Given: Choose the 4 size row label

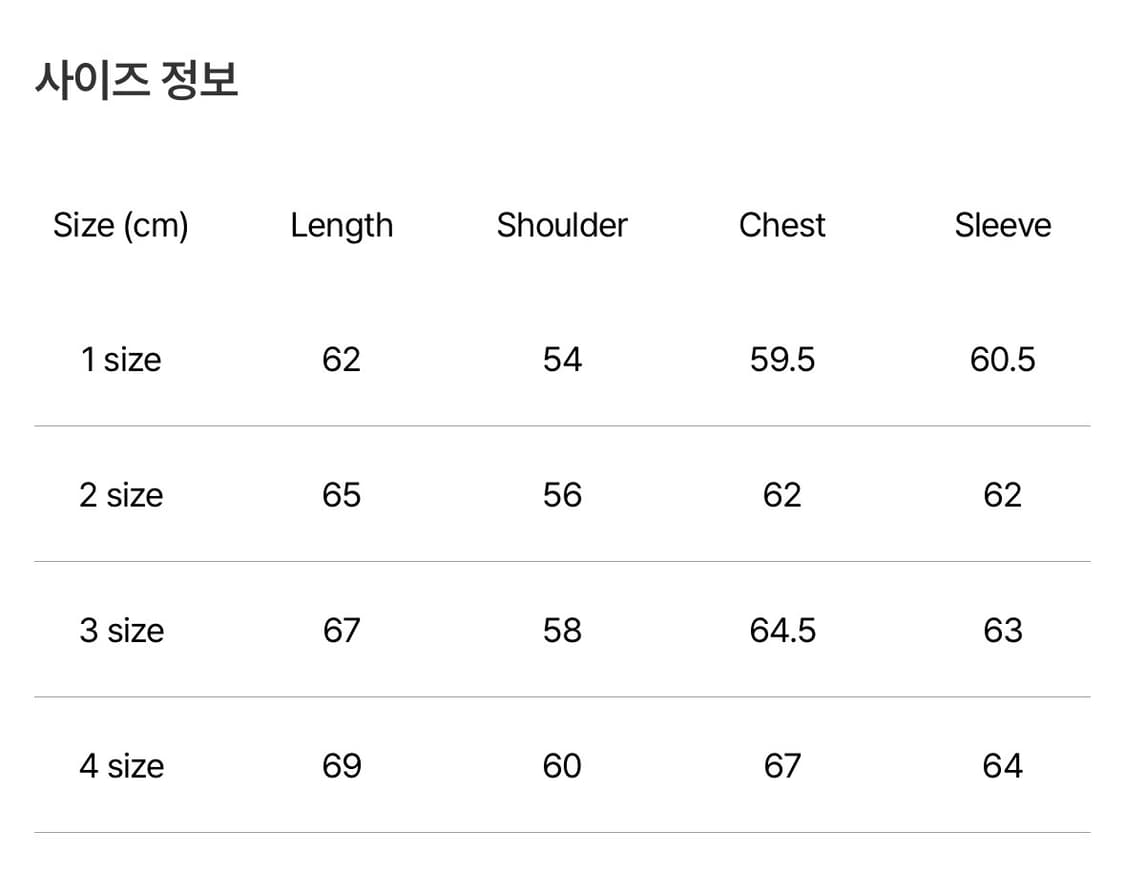Looking at the screenshot, I should pyautogui.click(x=121, y=766).
